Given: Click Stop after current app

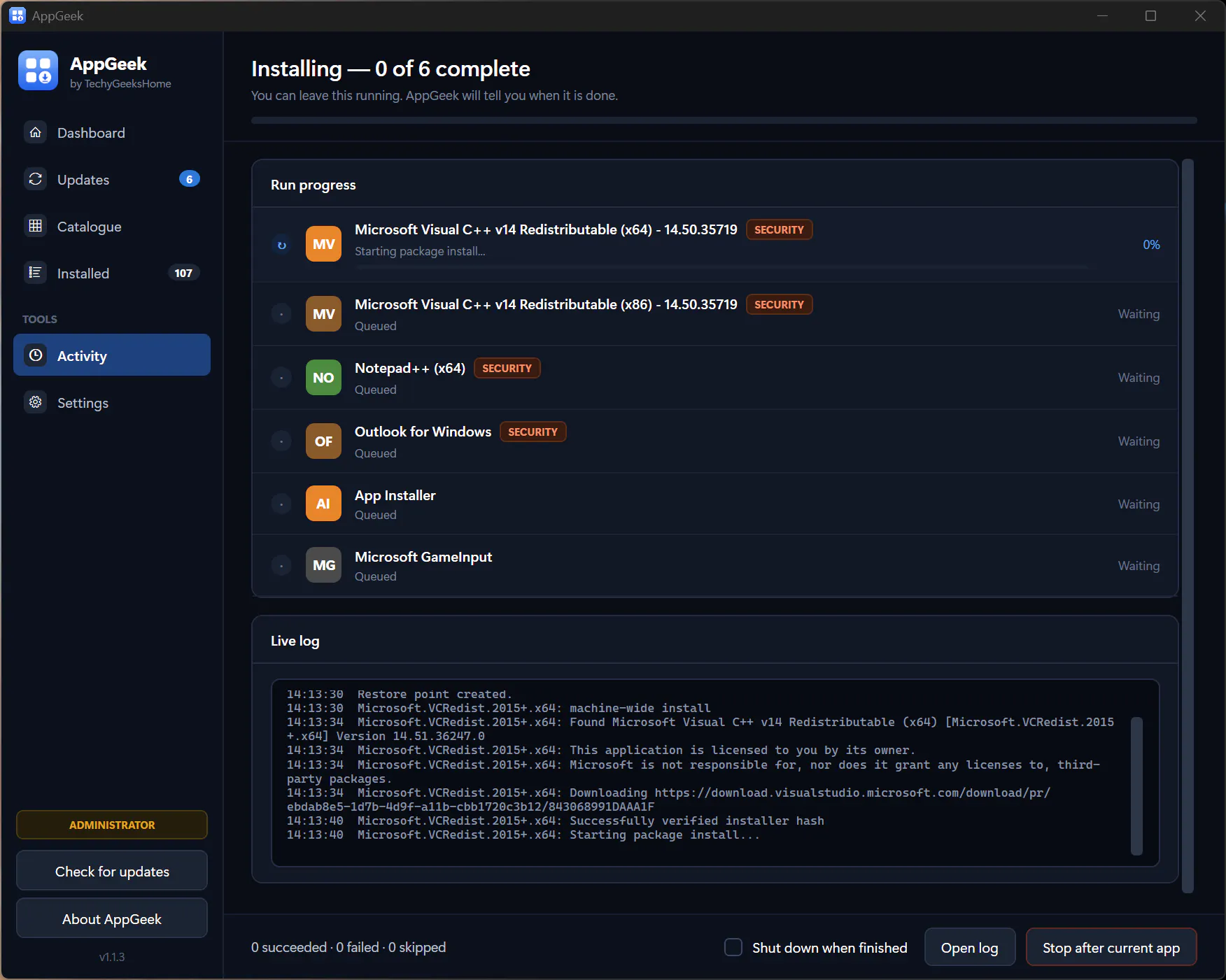Looking at the screenshot, I should coord(1111,947).
